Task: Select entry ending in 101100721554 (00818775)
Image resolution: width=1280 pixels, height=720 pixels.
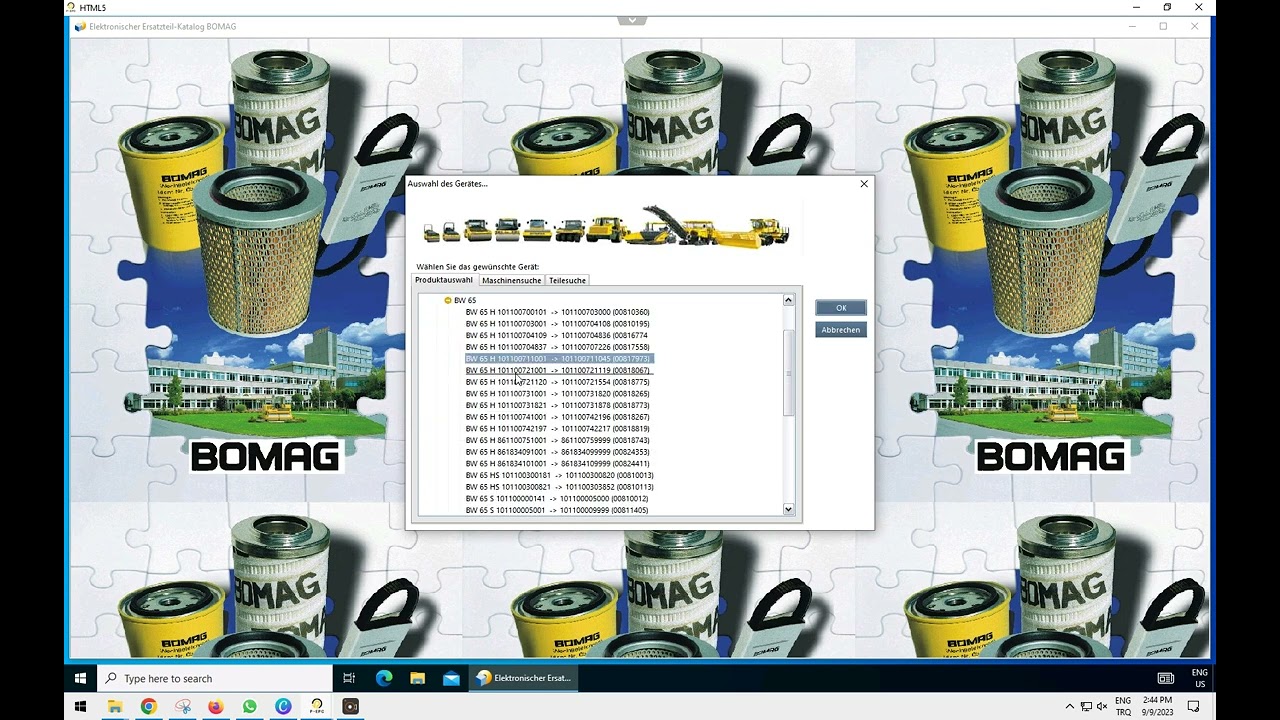Action: click(557, 382)
